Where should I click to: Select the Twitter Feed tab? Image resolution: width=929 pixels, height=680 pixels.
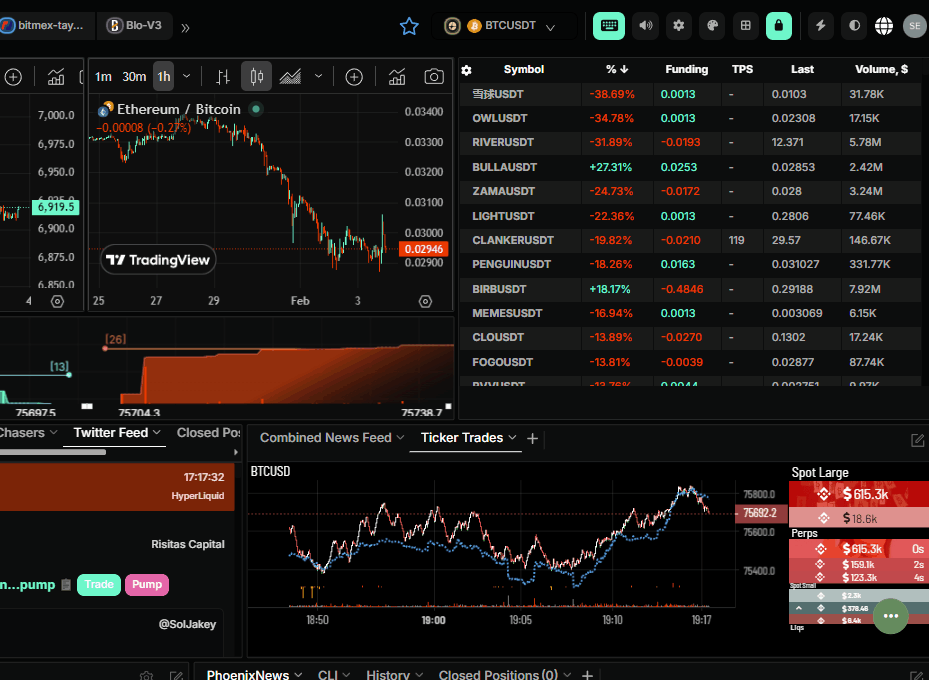(x=110, y=433)
